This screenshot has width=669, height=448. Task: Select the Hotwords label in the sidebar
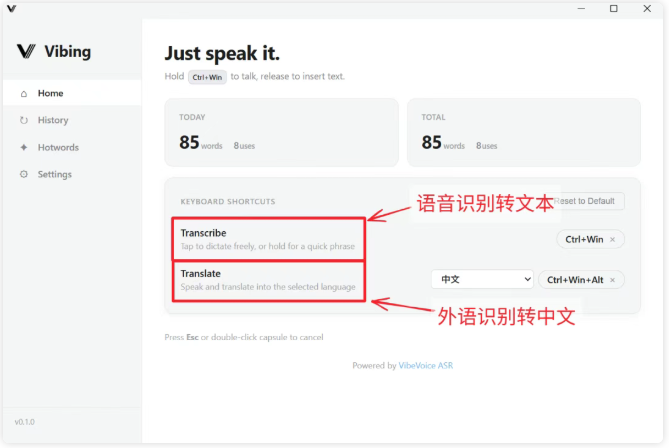pyautogui.click(x=58, y=148)
